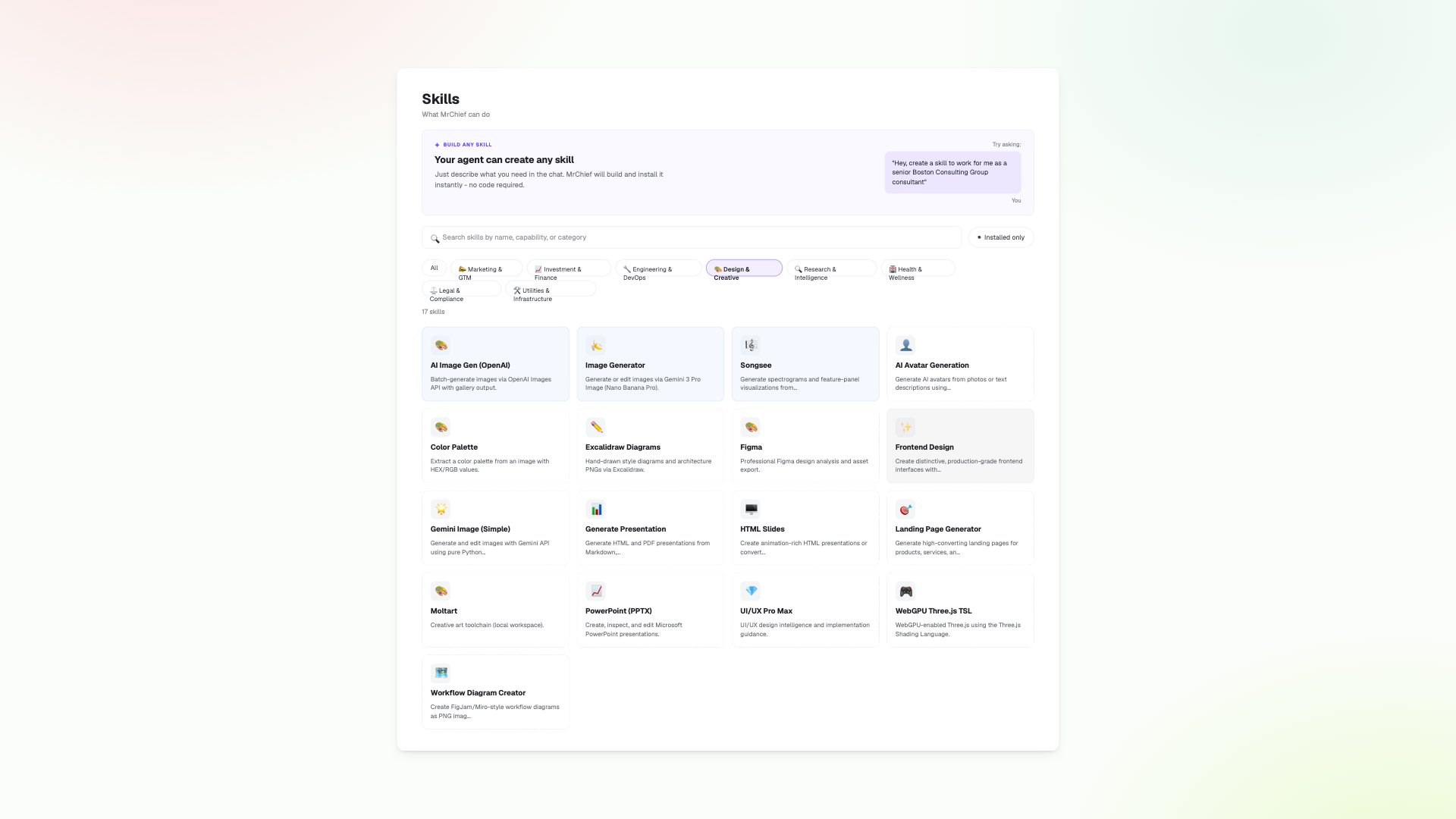1456x819 pixels.
Task: Filter by Engineering & DevOps category
Action: coord(658,268)
